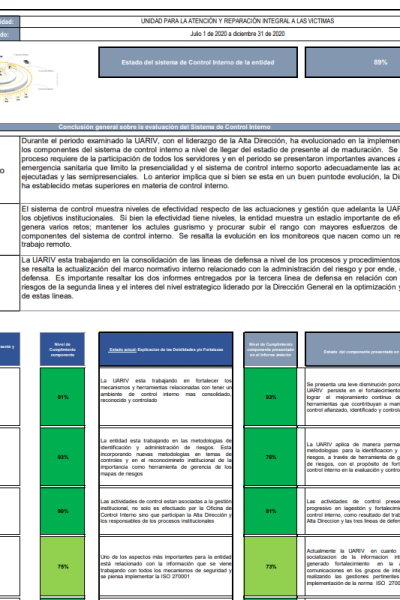
Task: Select the 91% current compliance cell
Action: (x=62, y=397)
